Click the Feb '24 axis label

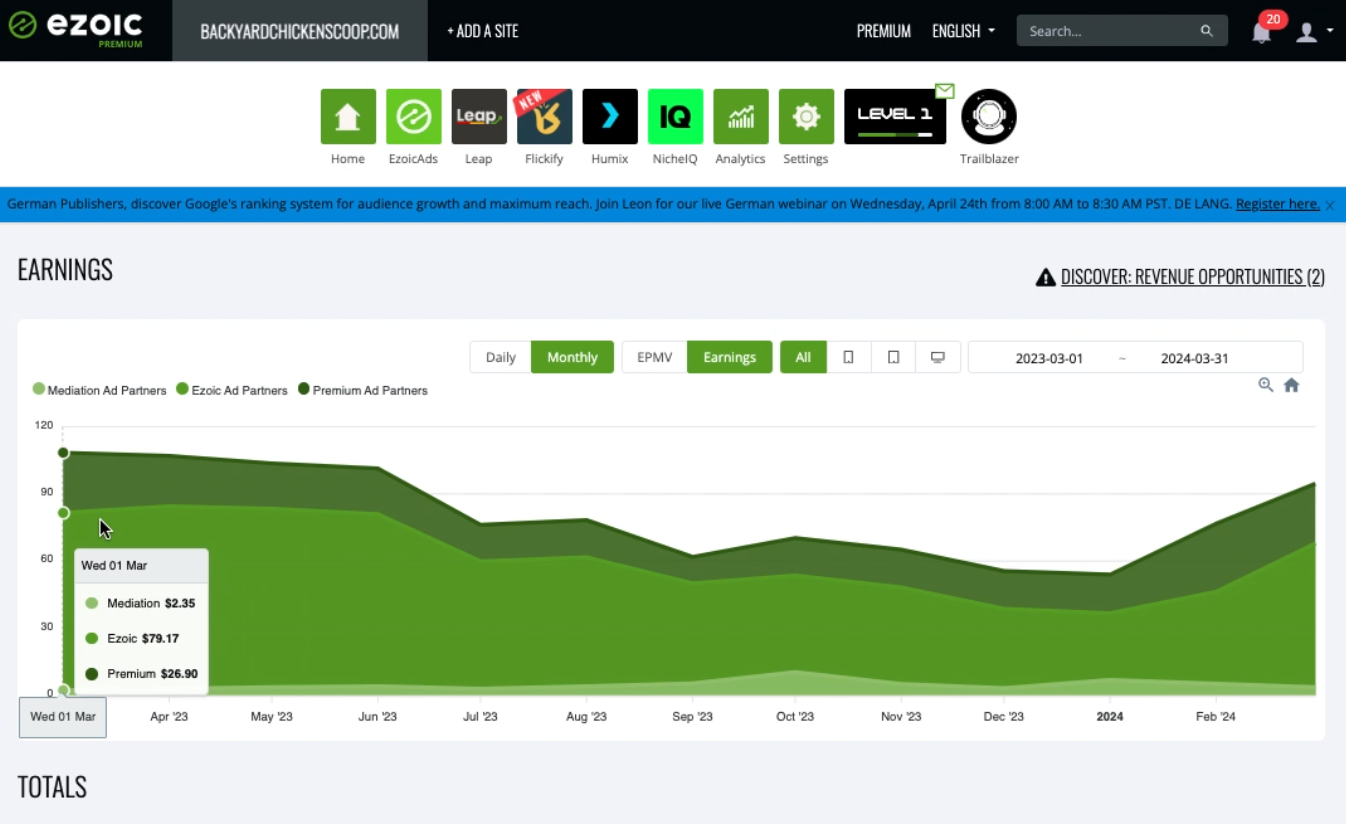pos(1215,717)
